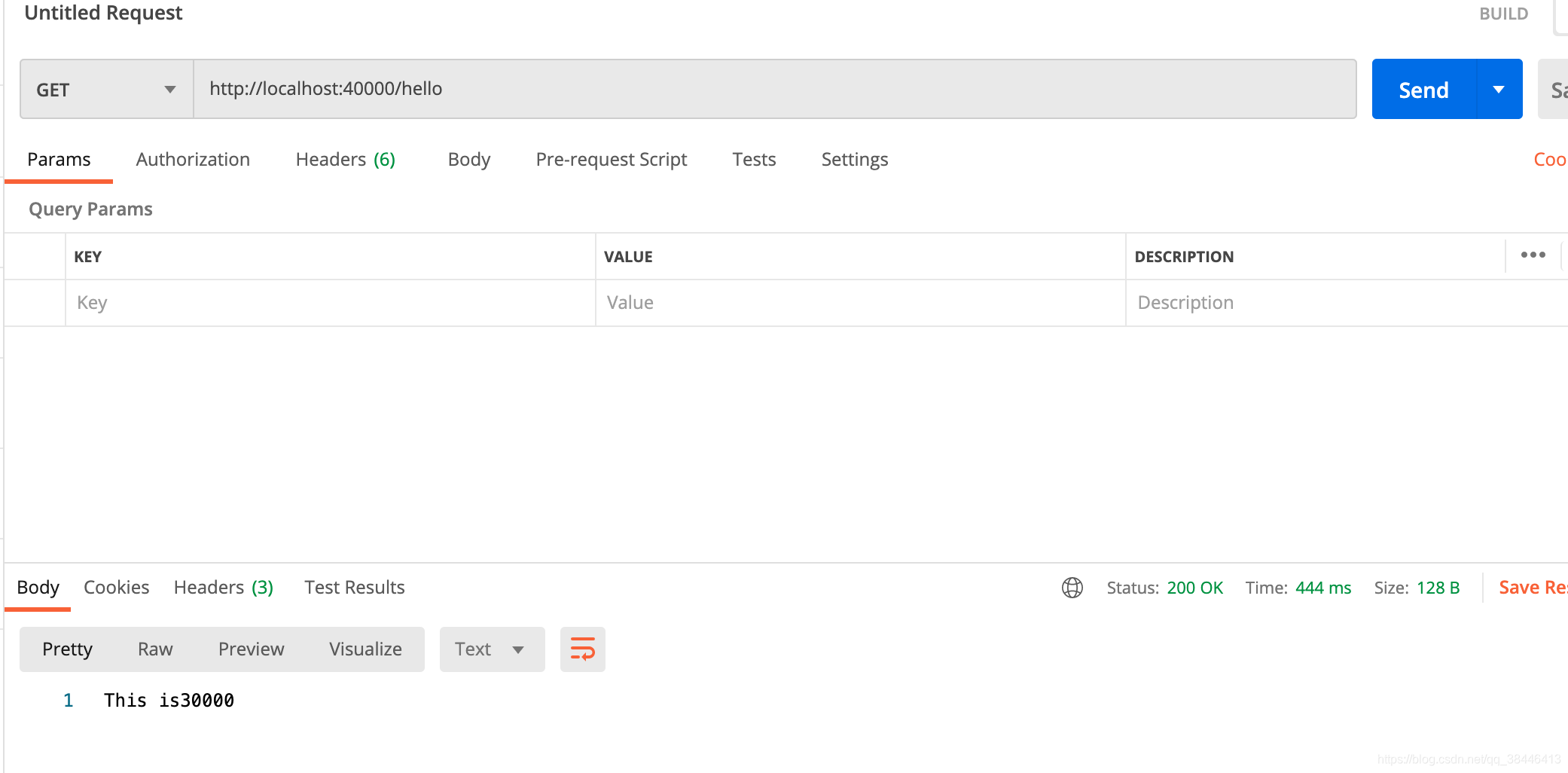Open the request Headers (6) tab
This screenshot has height=773, width=1568.
[x=346, y=160]
